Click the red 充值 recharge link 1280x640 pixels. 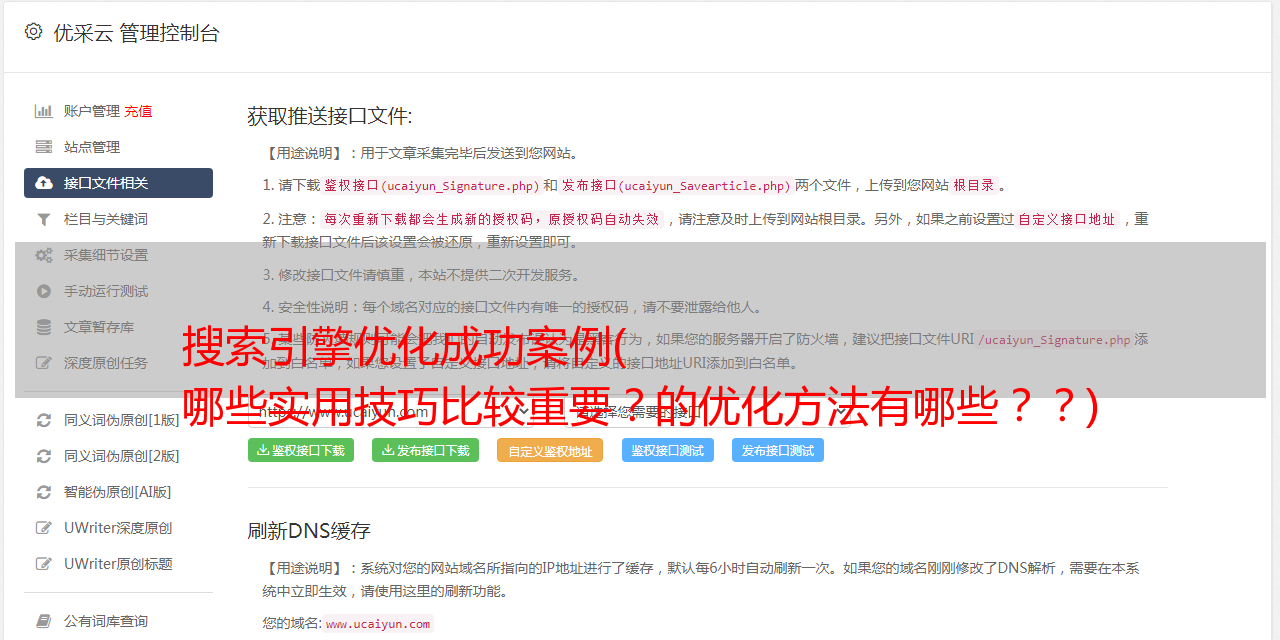click(x=138, y=111)
